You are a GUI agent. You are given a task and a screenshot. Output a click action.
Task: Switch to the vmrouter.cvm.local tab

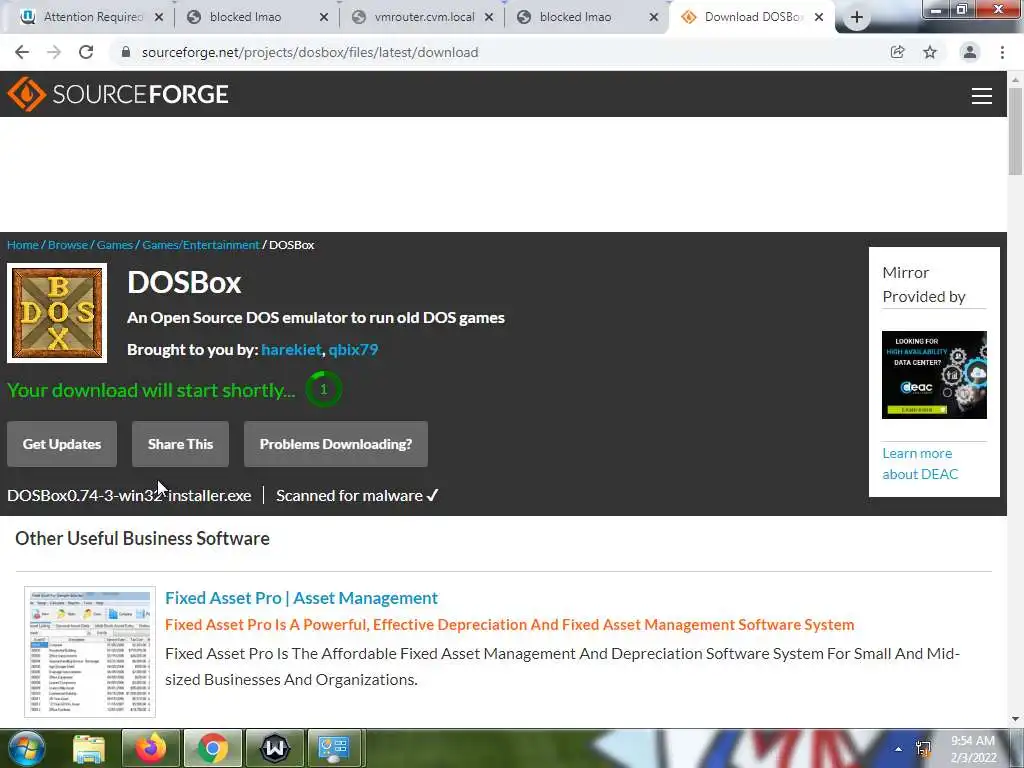(x=424, y=18)
